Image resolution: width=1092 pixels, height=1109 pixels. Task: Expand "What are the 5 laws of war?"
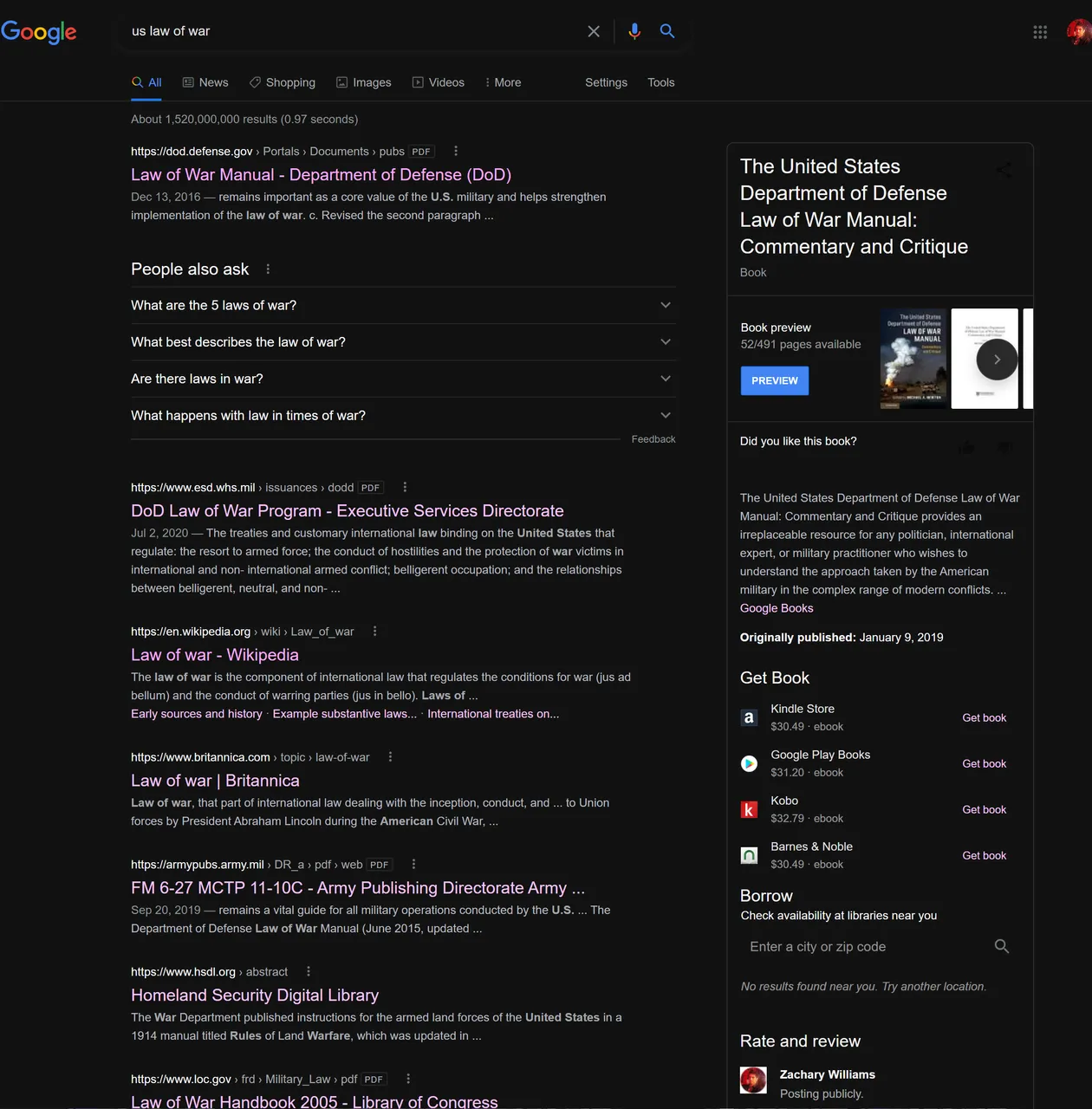coord(403,305)
